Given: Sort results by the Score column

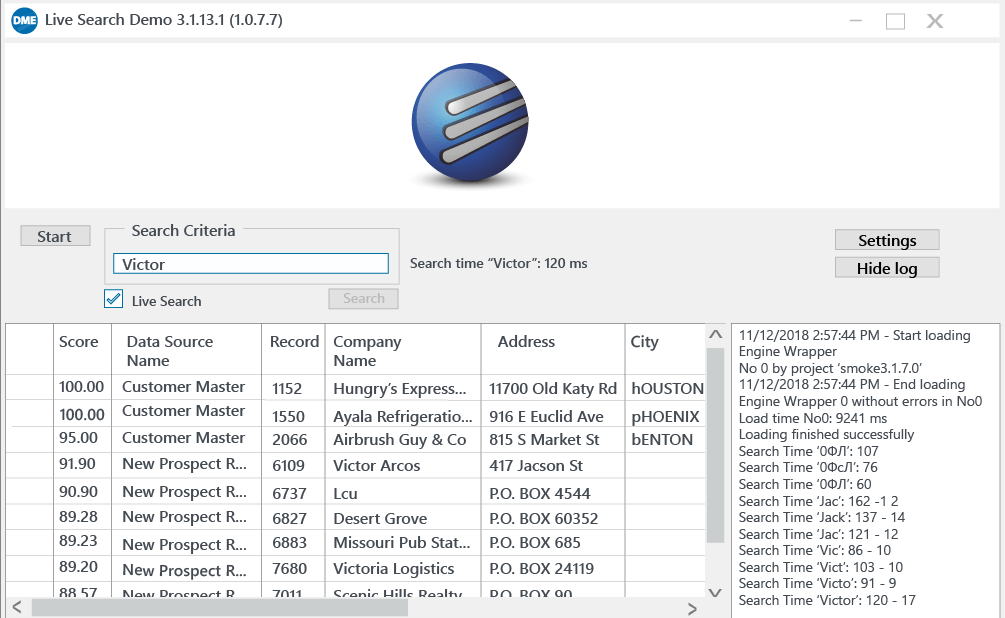Looking at the screenshot, I should click(x=82, y=341).
